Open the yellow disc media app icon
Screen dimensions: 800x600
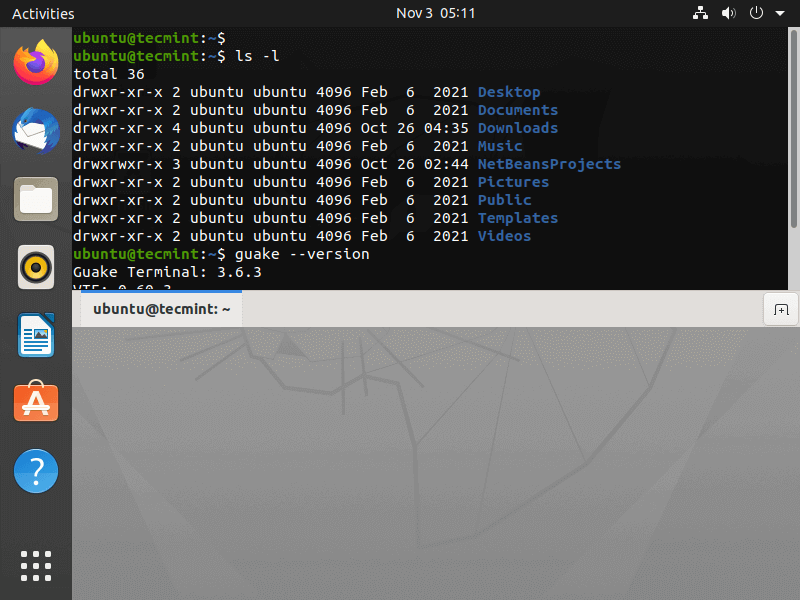click(35, 267)
